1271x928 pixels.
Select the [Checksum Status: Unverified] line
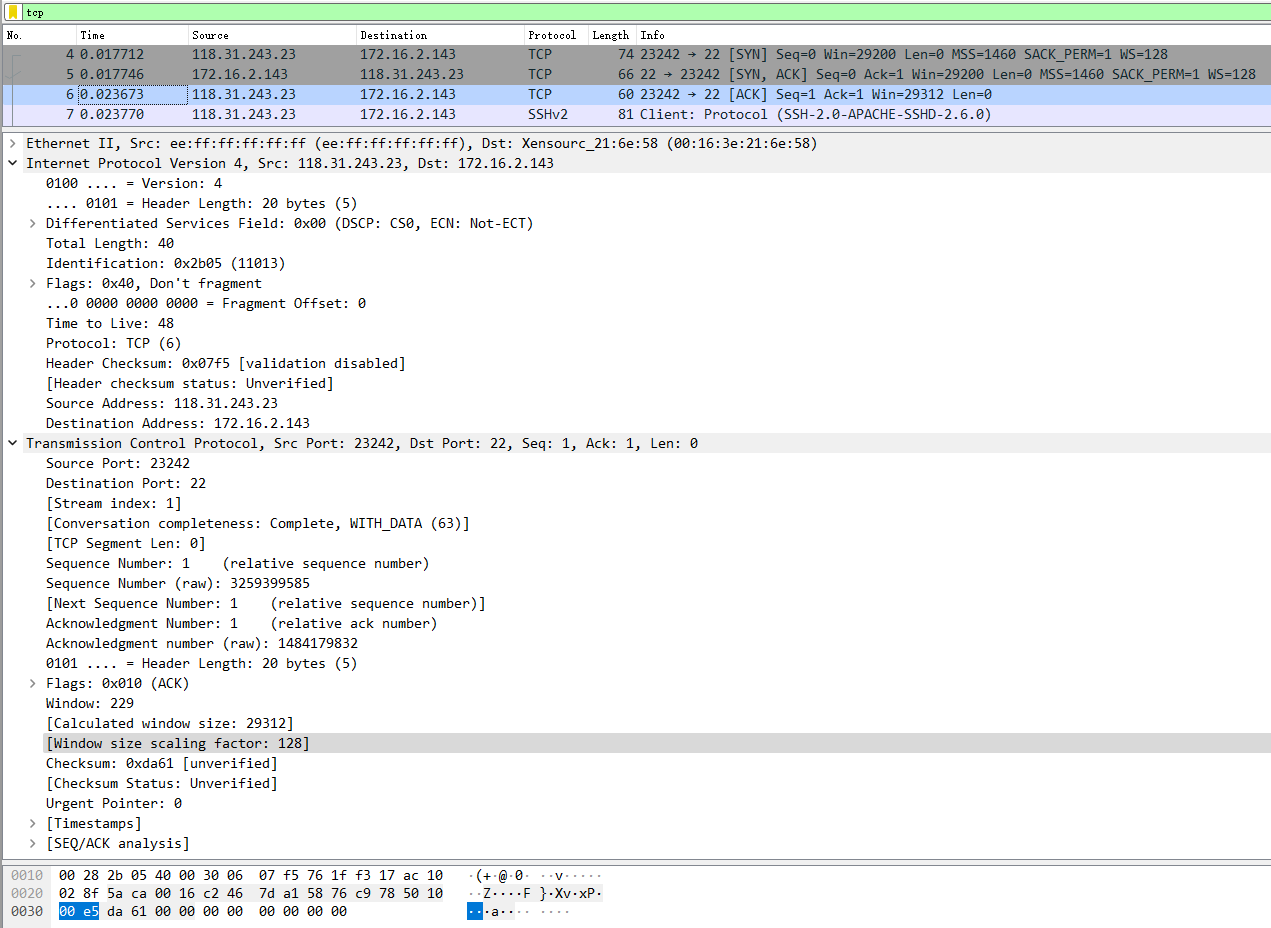coord(161,783)
